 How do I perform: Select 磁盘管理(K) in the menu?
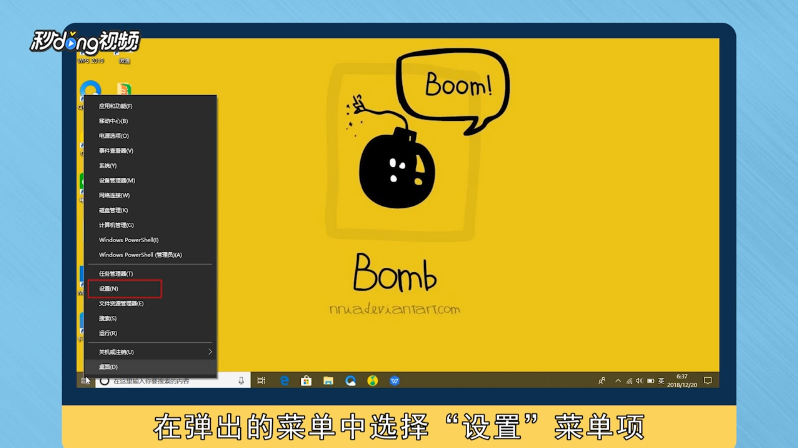(x=151, y=210)
